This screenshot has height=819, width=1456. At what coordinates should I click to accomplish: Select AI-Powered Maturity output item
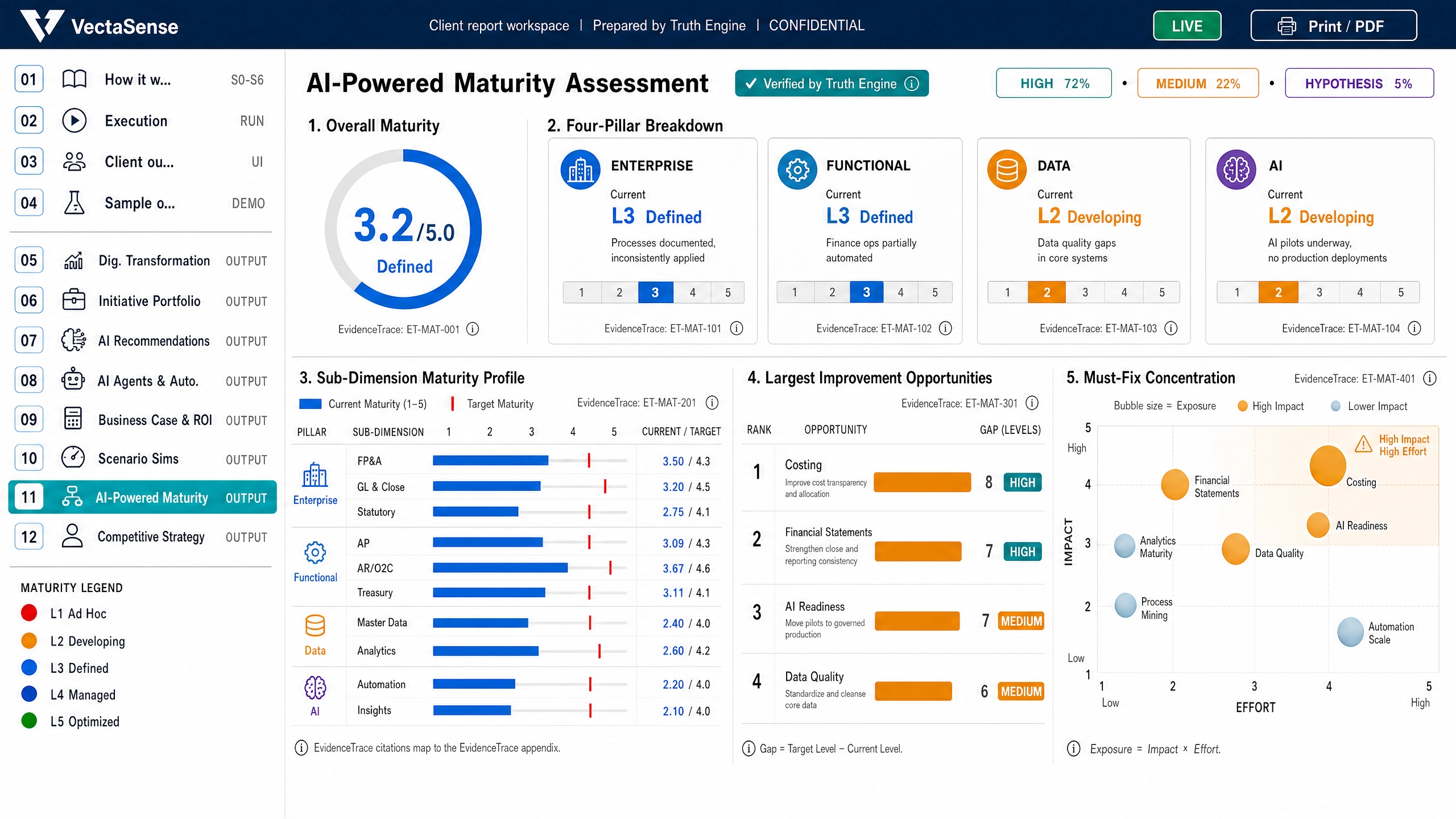[142, 497]
